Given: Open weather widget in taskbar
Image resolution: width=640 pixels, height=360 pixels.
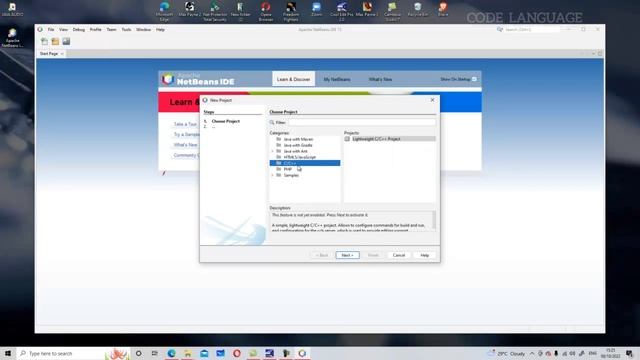Looking at the screenshot, I should point(507,353).
